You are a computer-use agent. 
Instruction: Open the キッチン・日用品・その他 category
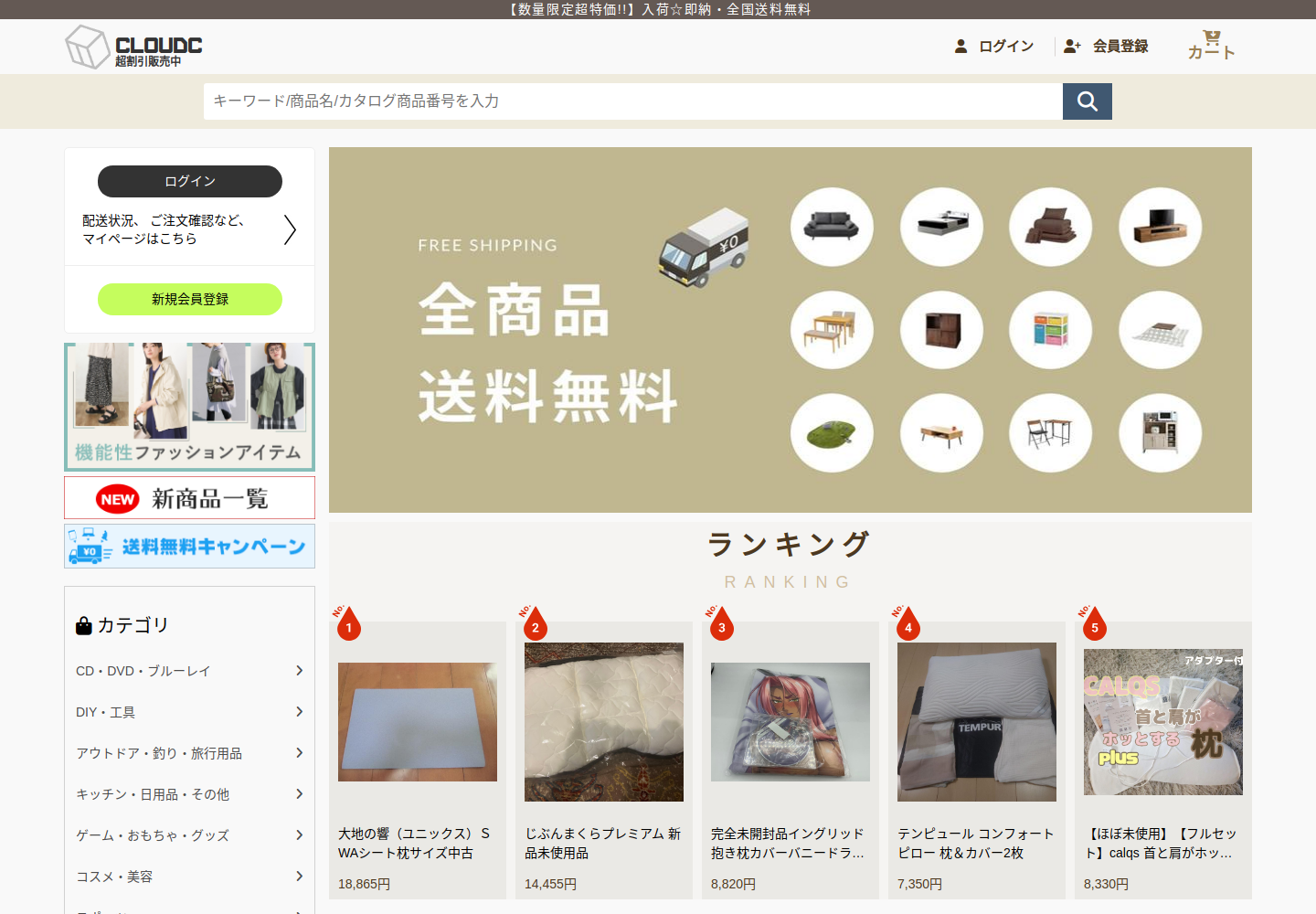point(153,794)
